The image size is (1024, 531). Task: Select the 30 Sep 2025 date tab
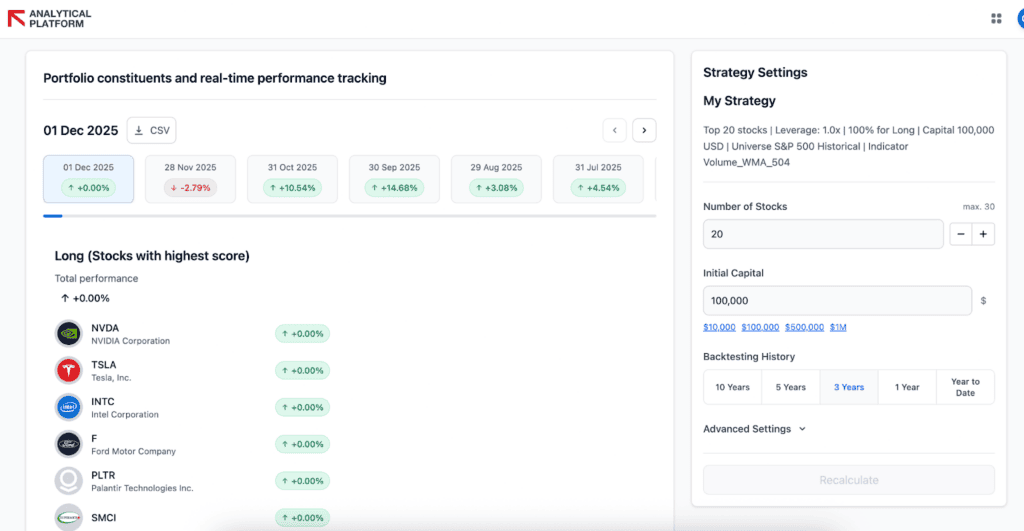(394, 178)
